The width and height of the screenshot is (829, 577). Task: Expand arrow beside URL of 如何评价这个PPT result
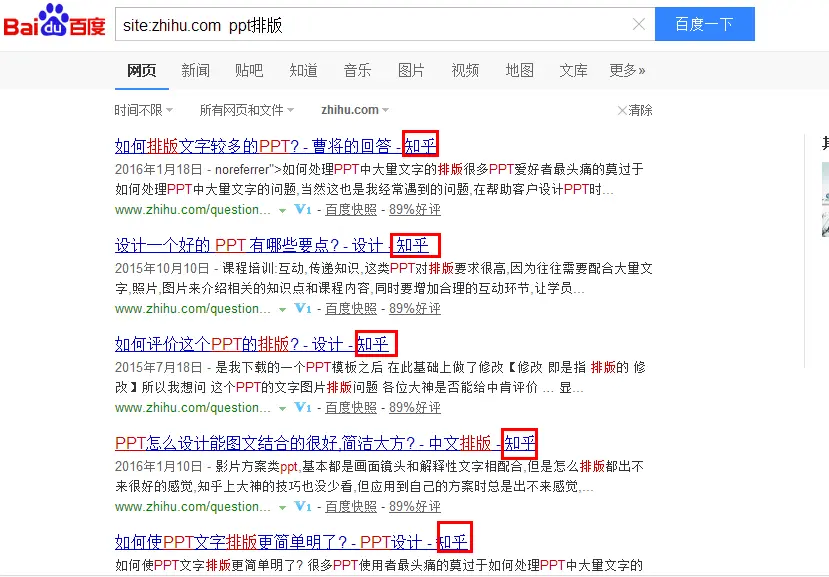[x=283, y=408]
